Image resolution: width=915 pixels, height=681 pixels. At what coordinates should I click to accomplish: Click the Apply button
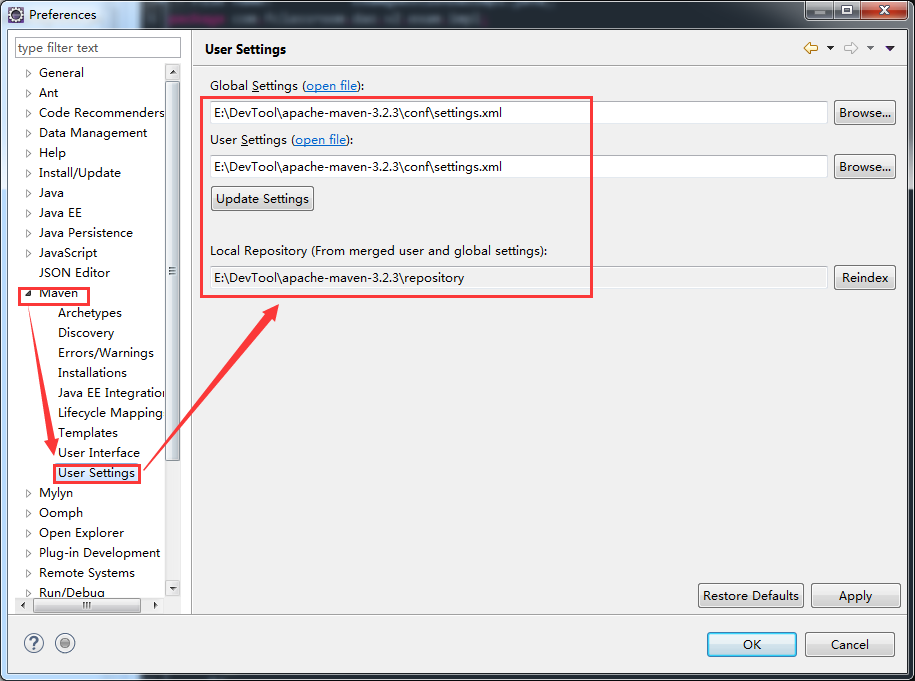click(x=855, y=596)
